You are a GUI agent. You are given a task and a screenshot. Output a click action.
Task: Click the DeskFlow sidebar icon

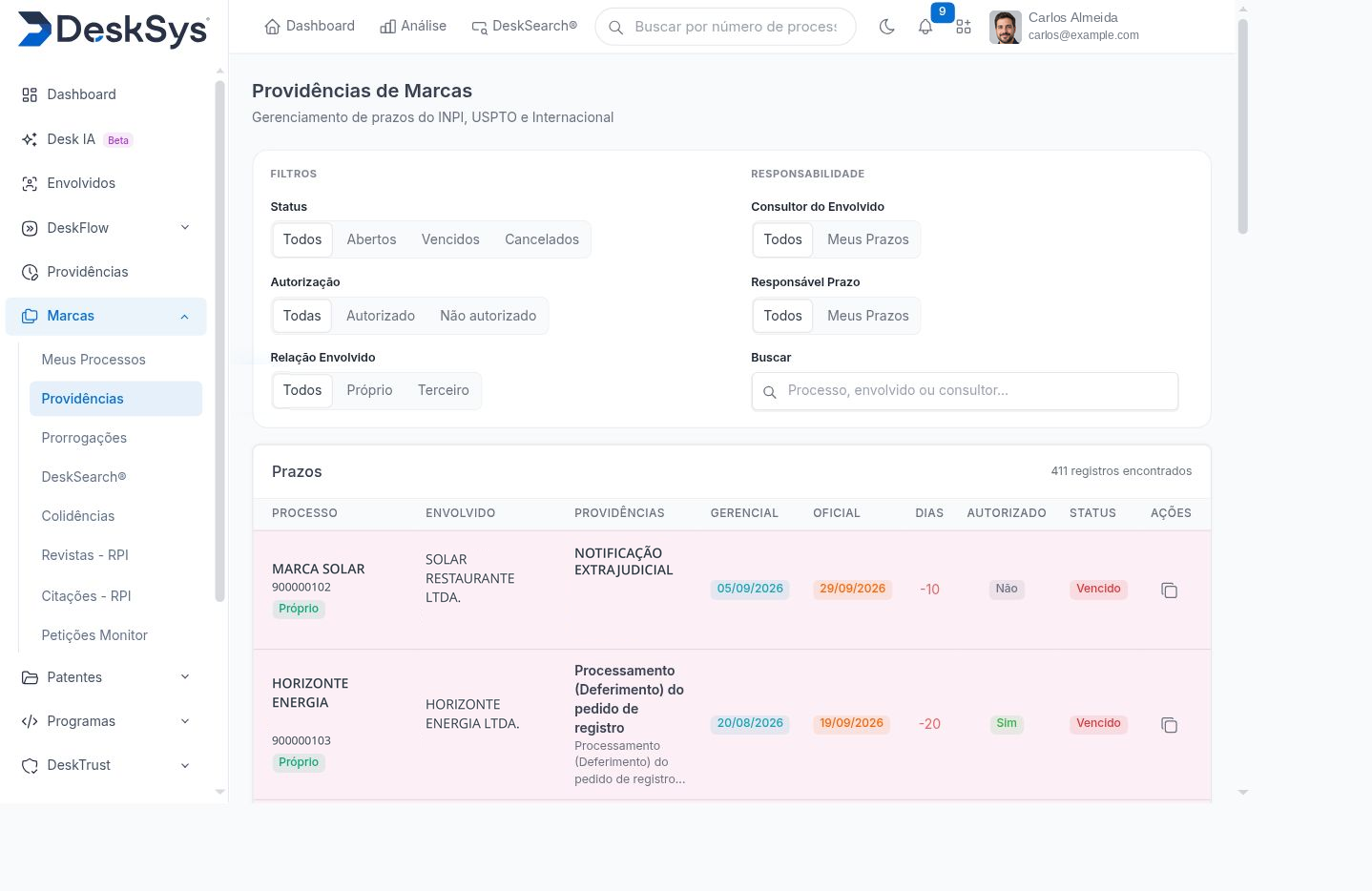[30, 228]
